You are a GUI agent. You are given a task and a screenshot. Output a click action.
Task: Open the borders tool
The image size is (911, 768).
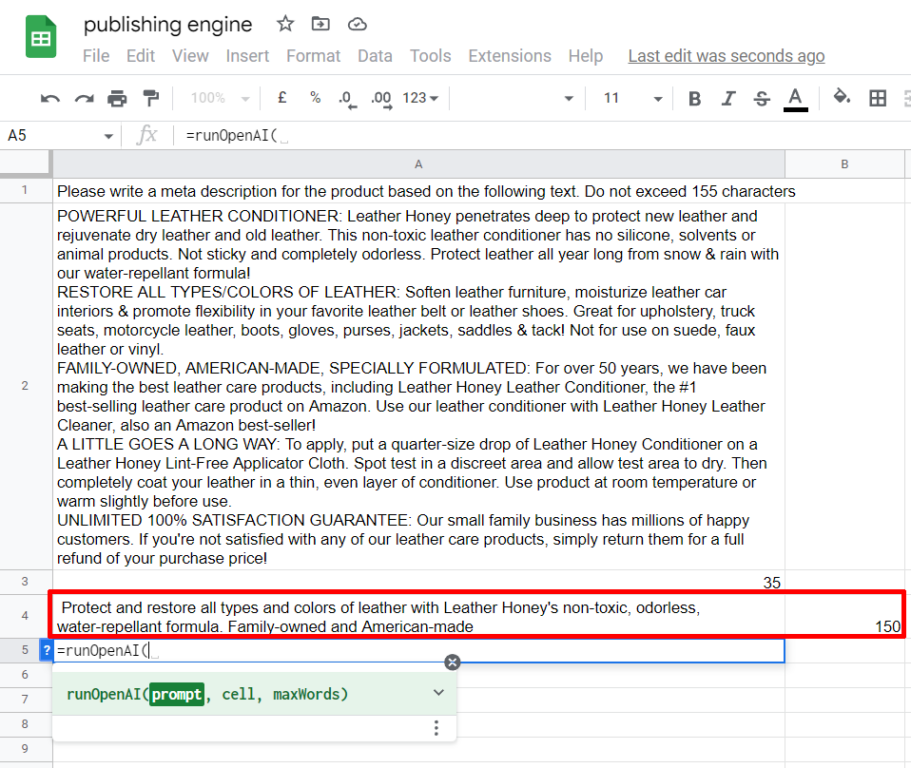tap(878, 98)
